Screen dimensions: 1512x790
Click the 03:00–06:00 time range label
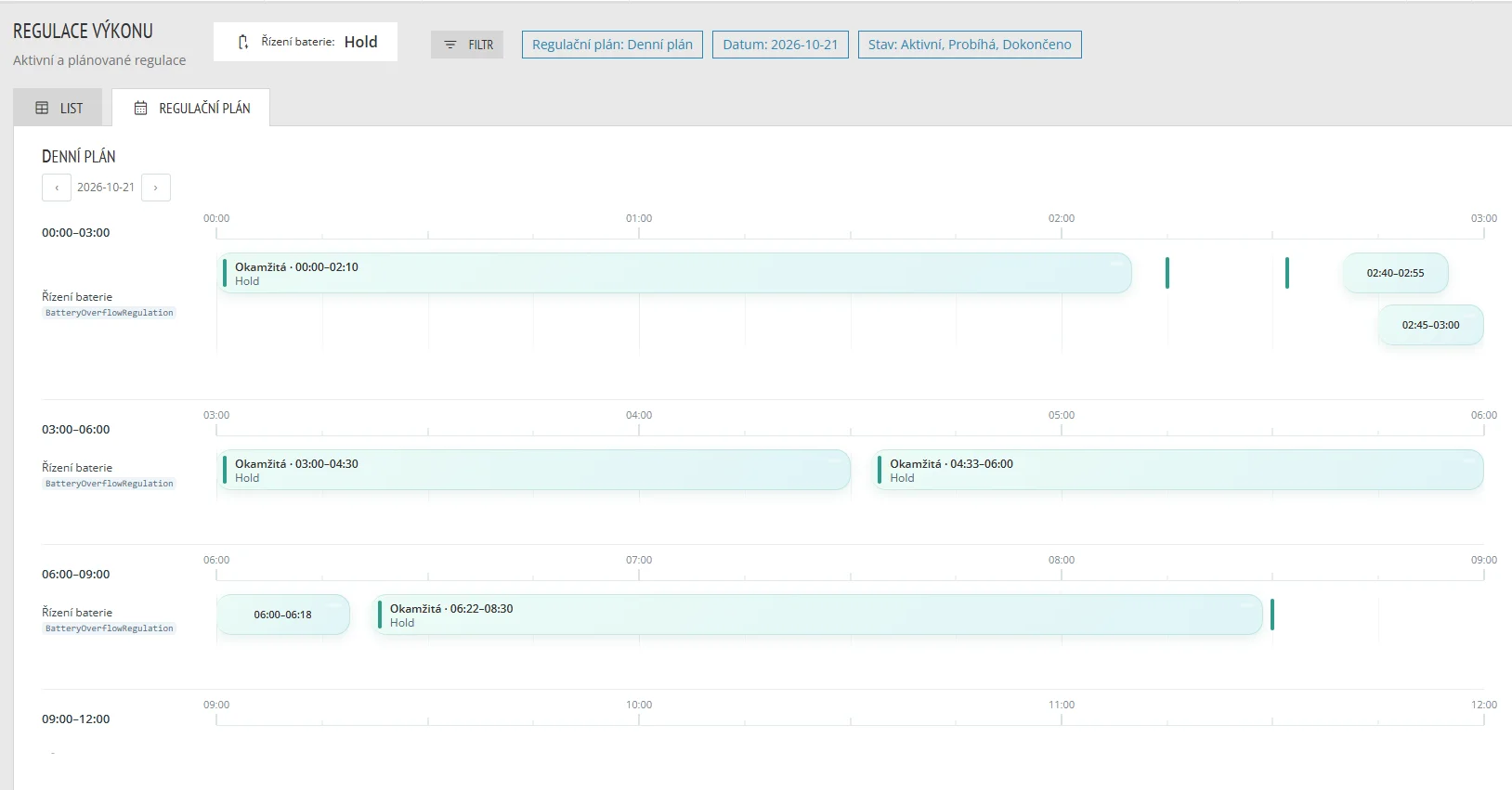pos(76,430)
